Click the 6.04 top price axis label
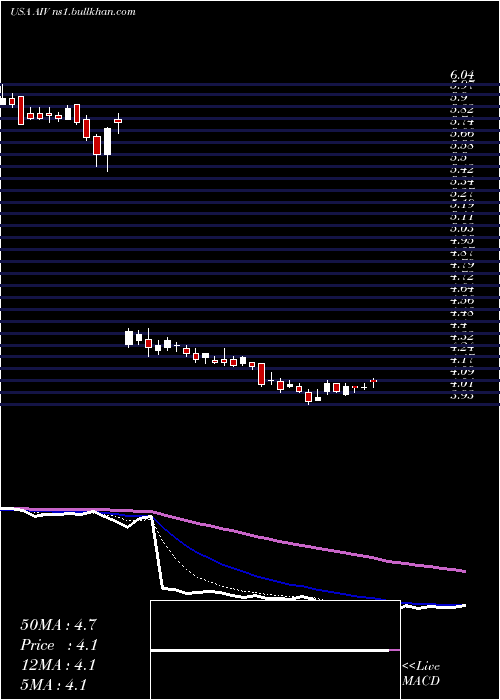 click(462, 75)
